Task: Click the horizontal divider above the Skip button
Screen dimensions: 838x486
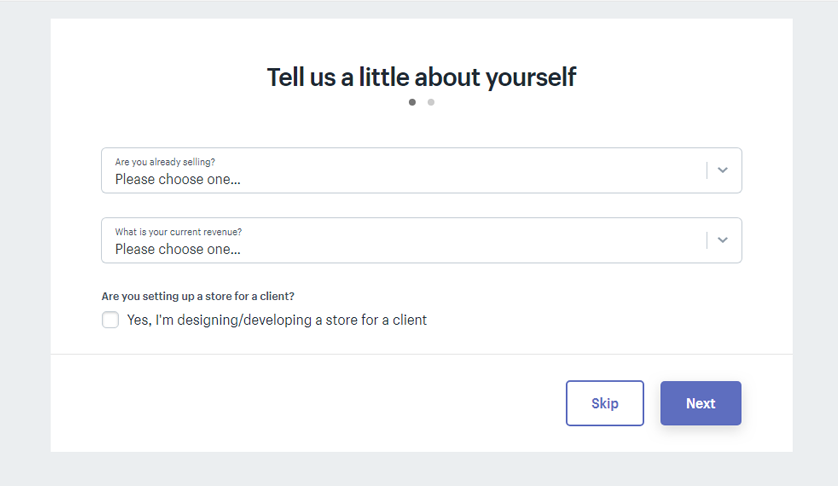Action: [421, 354]
